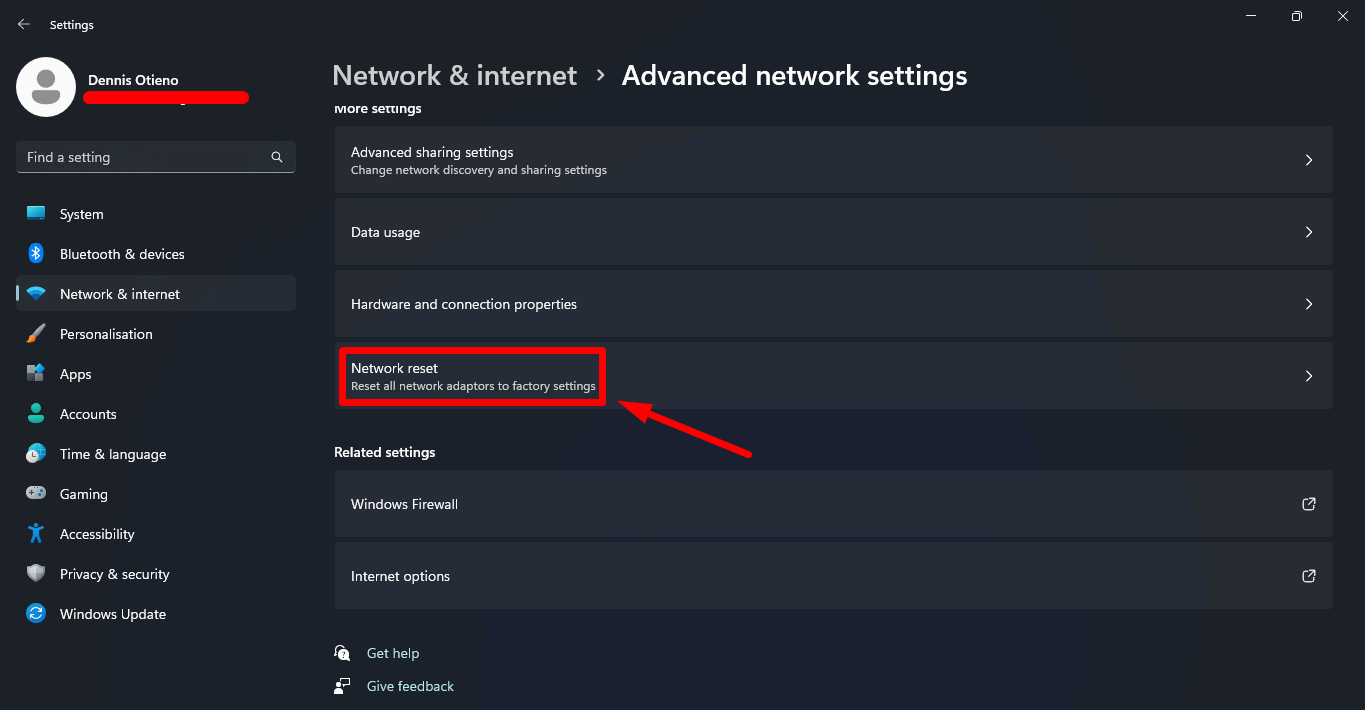The width and height of the screenshot is (1365, 710).
Task: Switch to Network & internet breadcrumb
Action: [x=454, y=75]
